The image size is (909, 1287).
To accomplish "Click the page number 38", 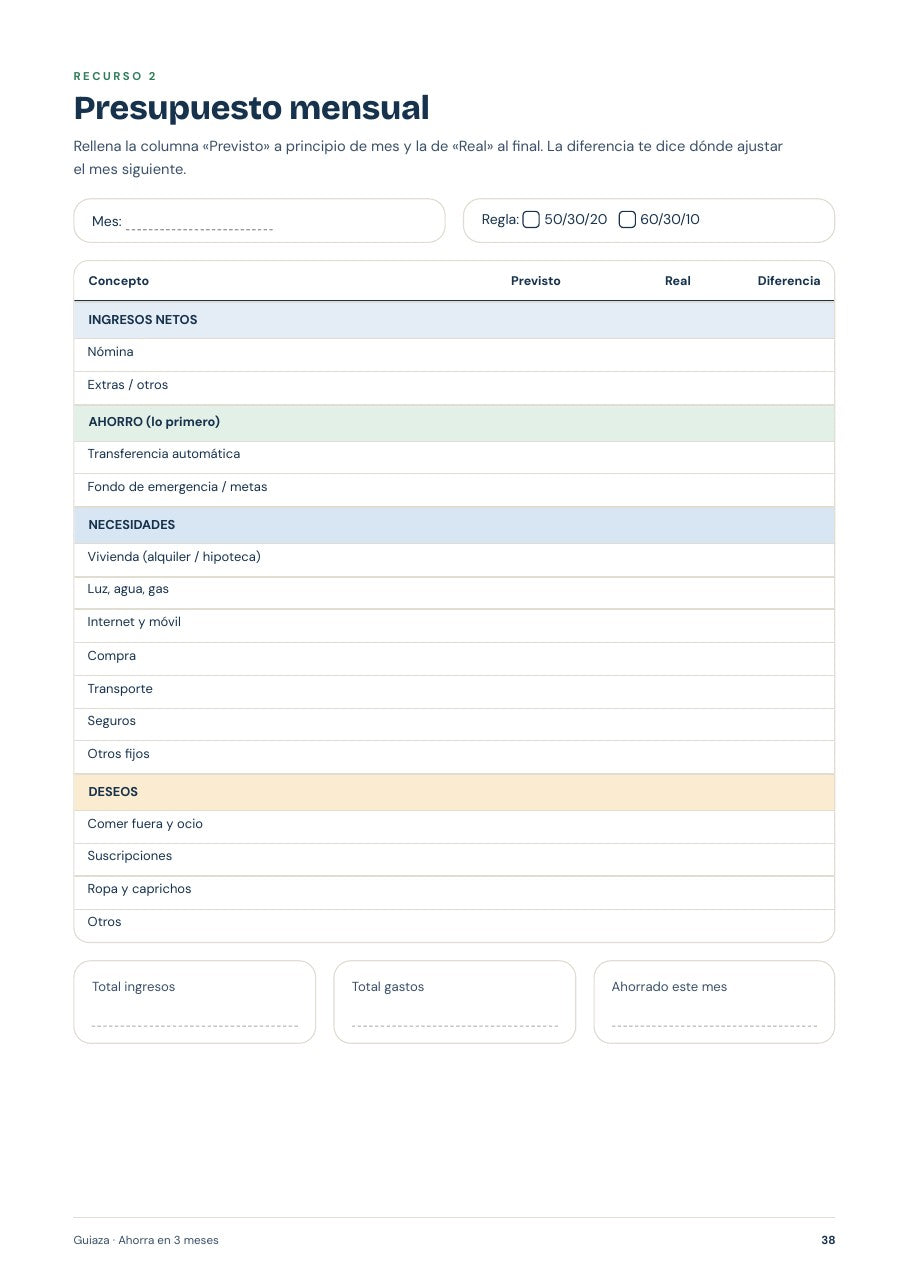I will 828,1241.
